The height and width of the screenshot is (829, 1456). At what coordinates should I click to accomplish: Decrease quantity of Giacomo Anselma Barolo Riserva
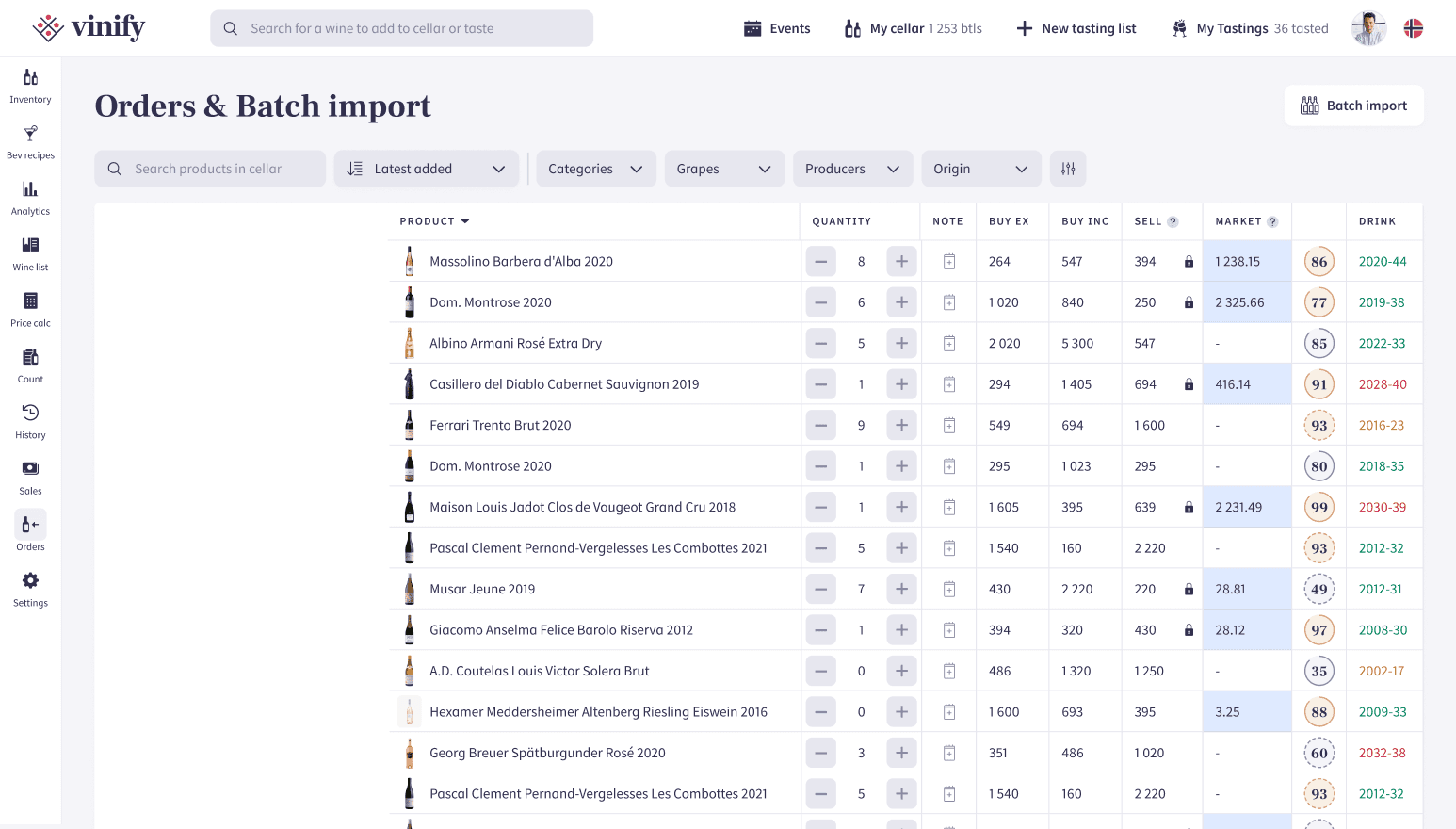820,630
